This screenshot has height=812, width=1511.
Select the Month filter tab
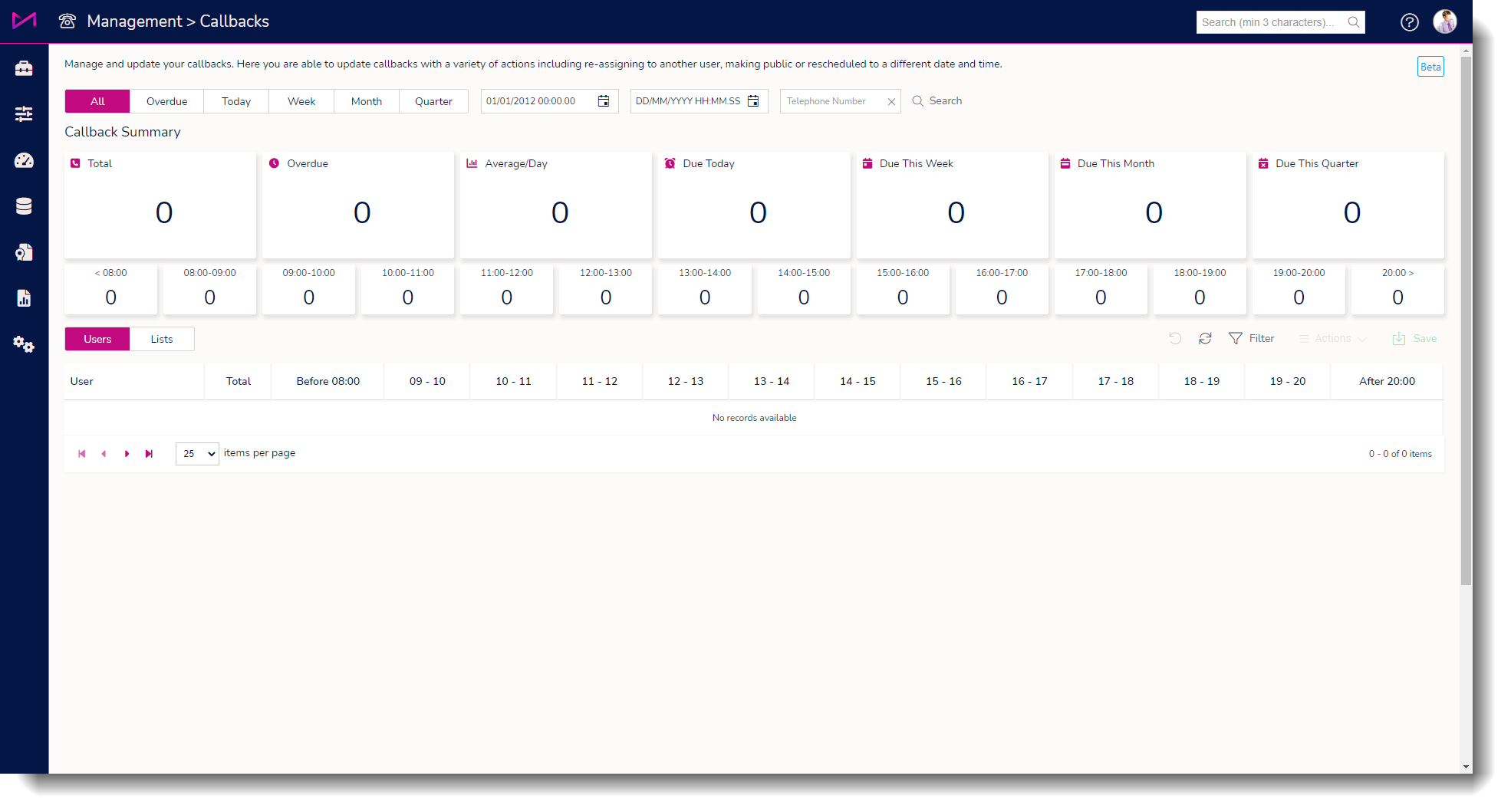coord(367,101)
